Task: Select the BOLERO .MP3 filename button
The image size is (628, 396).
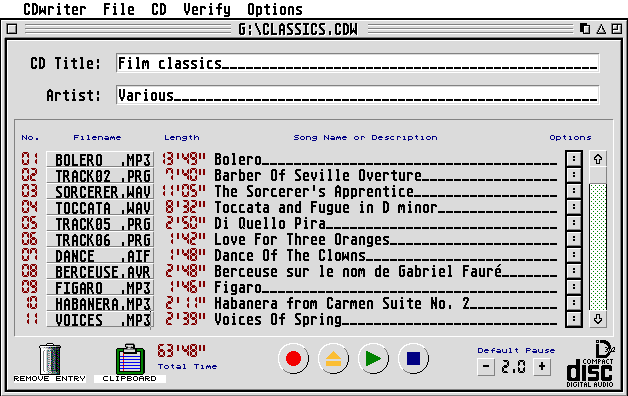Action: click(x=100, y=159)
